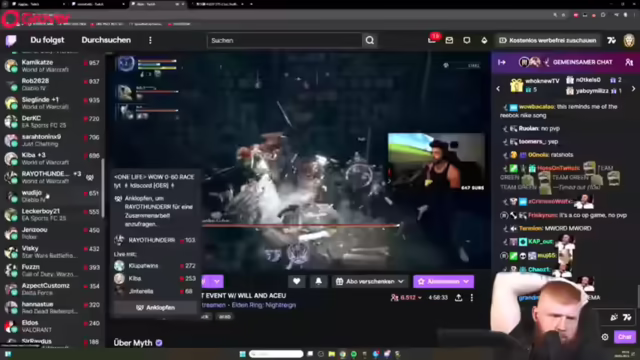The height and width of the screenshot is (360, 640).
Task: Toggle the follow heart button
Action: [x=297, y=281]
